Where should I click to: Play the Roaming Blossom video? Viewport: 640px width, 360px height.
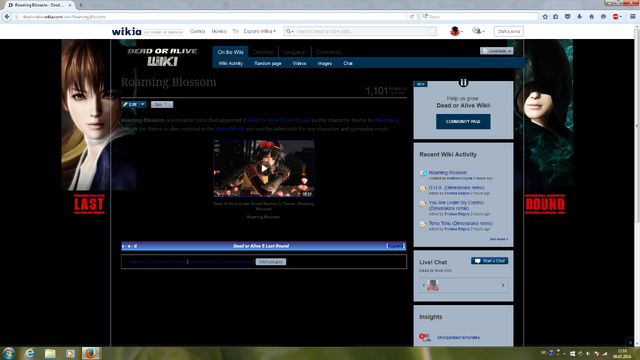[x=264, y=168]
